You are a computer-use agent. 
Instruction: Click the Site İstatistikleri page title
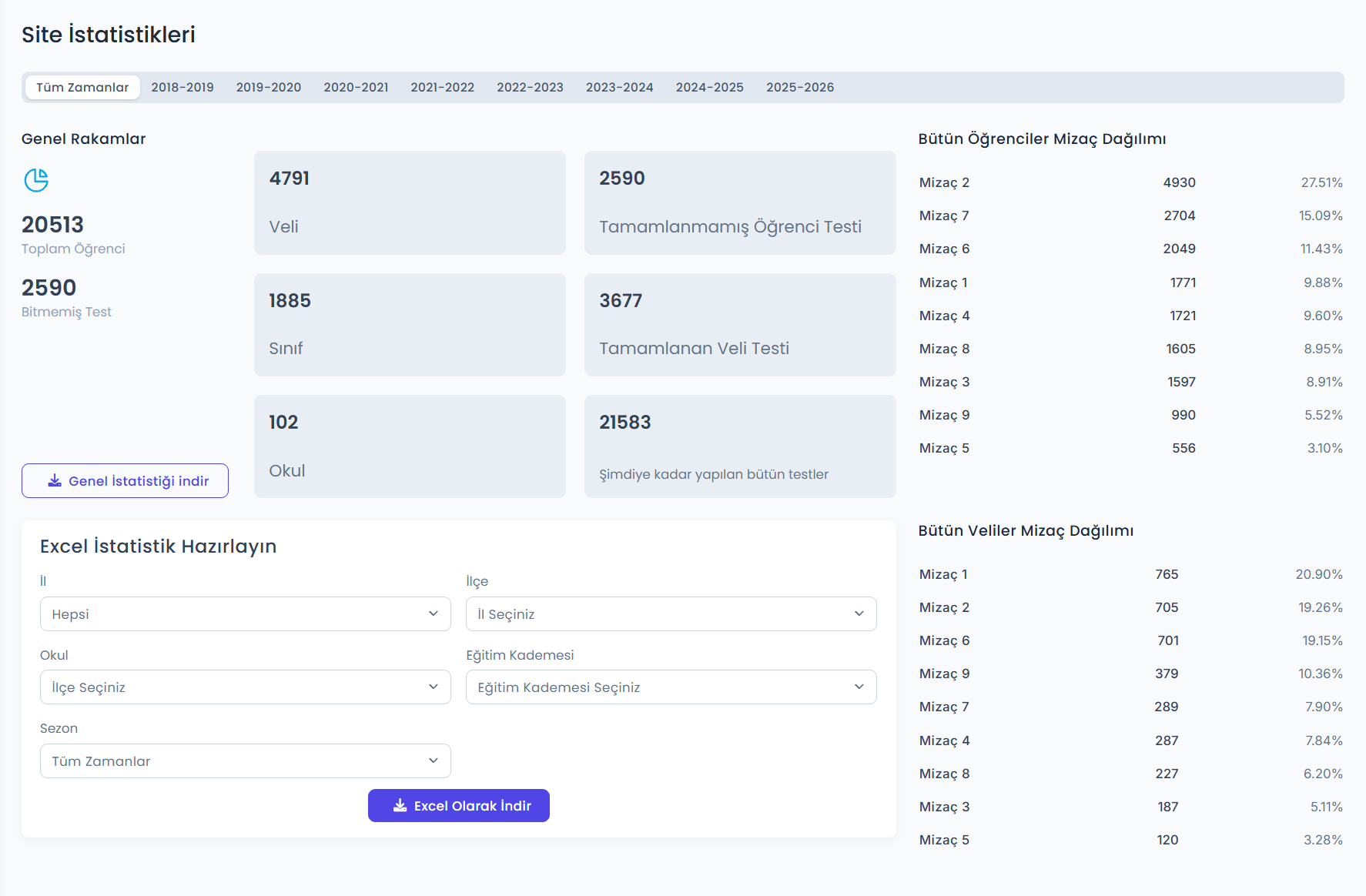click(109, 35)
